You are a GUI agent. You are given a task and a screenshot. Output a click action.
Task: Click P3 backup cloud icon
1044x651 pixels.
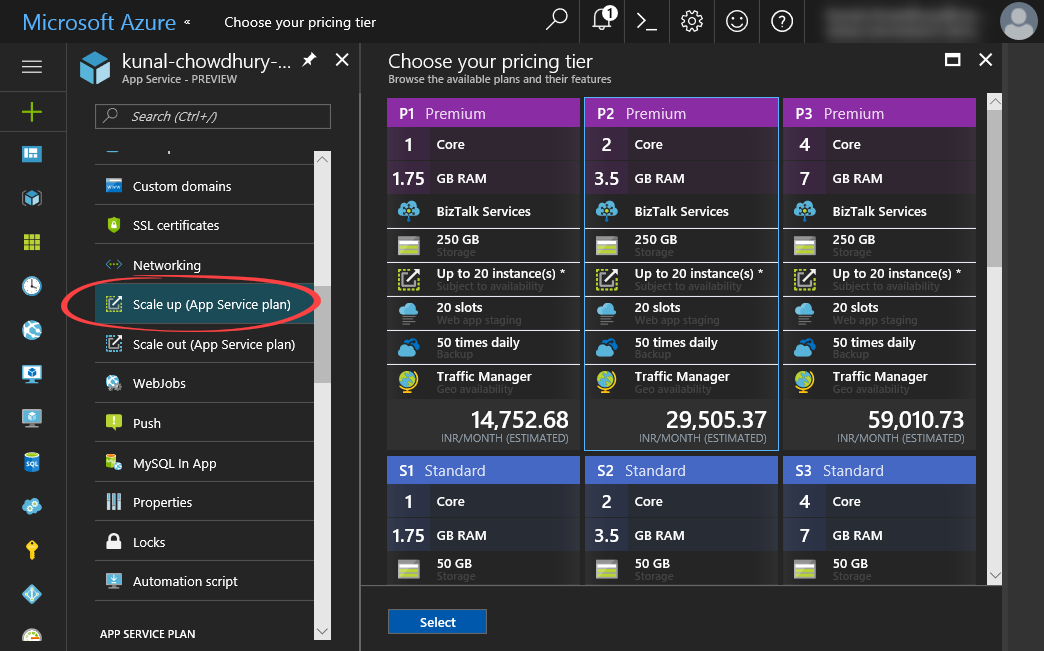click(804, 347)
